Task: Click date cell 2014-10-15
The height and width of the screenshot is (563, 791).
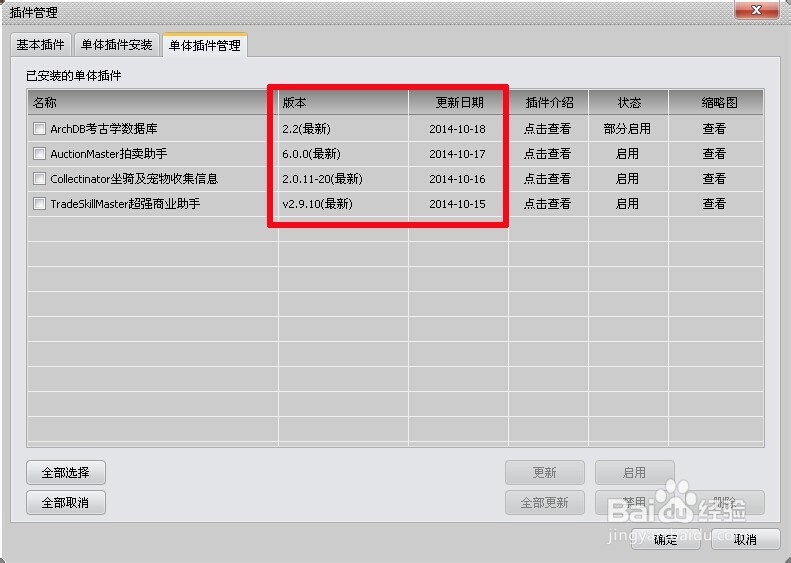Action: pos(458,204)
